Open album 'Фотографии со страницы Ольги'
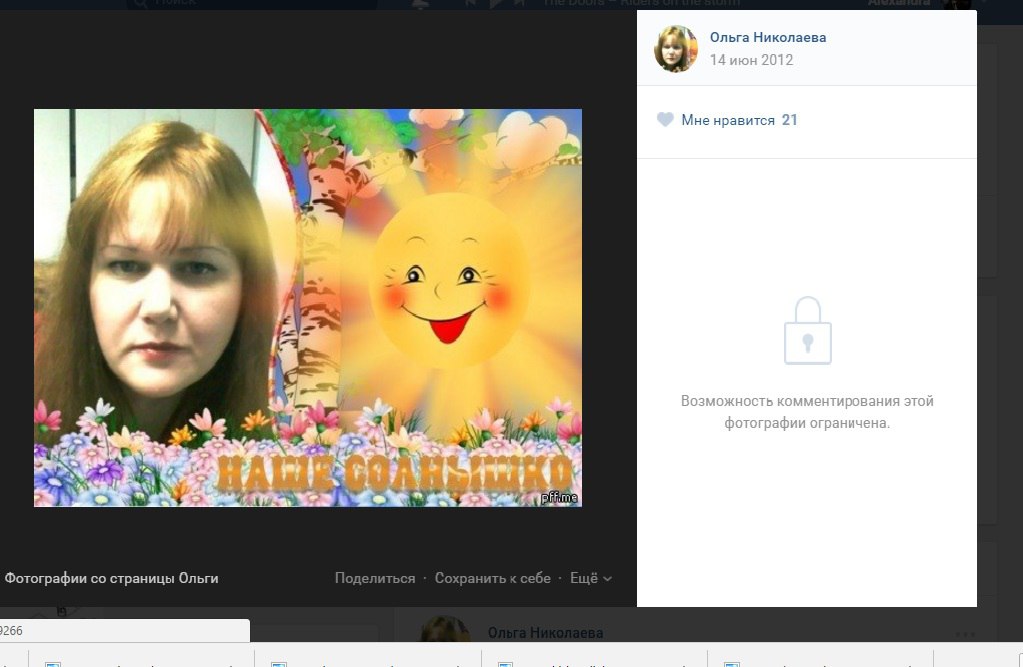The width and height of the screenshot is (1023, 667). (111, 578)
